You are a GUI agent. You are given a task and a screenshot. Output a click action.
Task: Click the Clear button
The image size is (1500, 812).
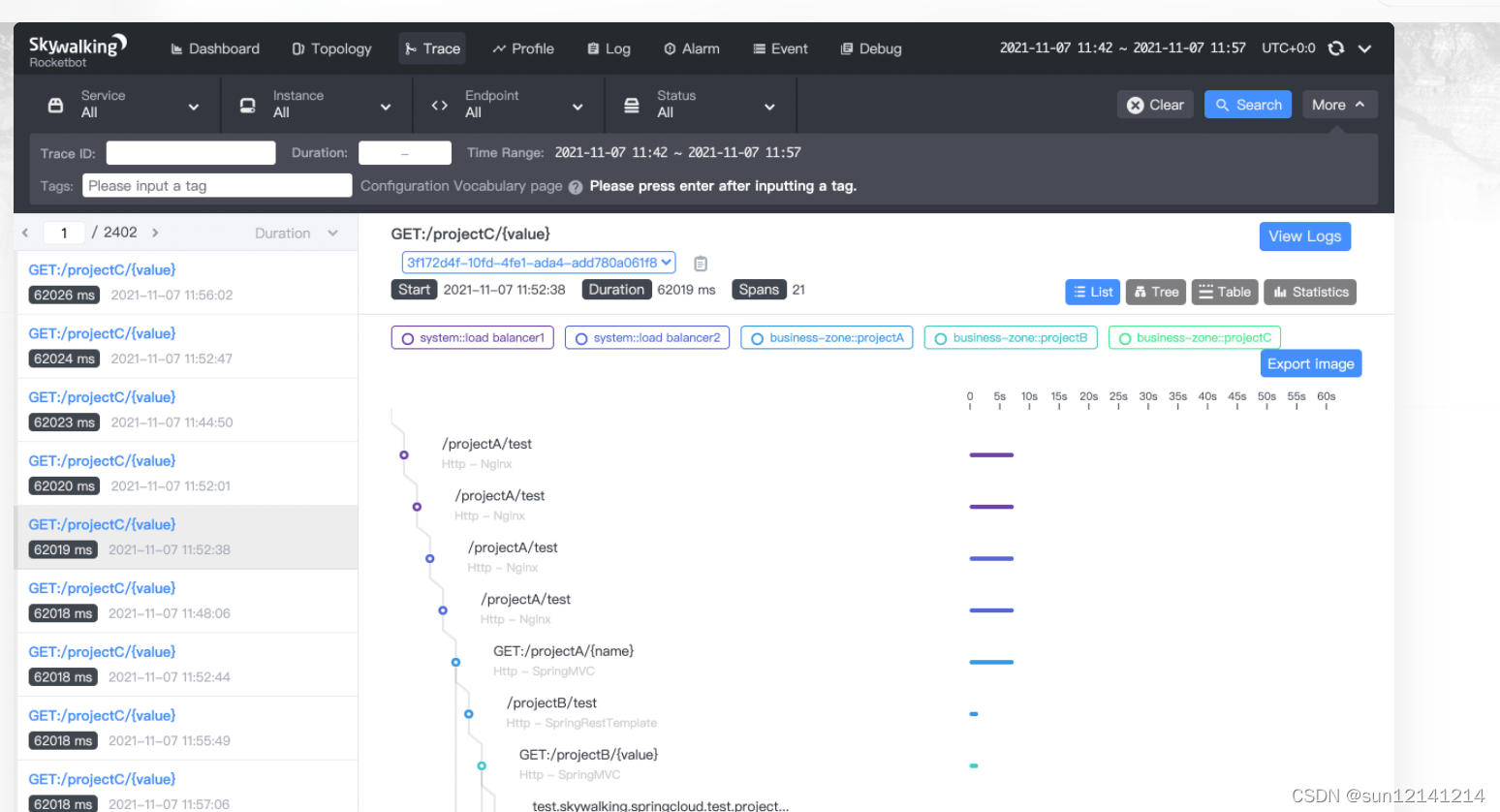(1156, 105)
